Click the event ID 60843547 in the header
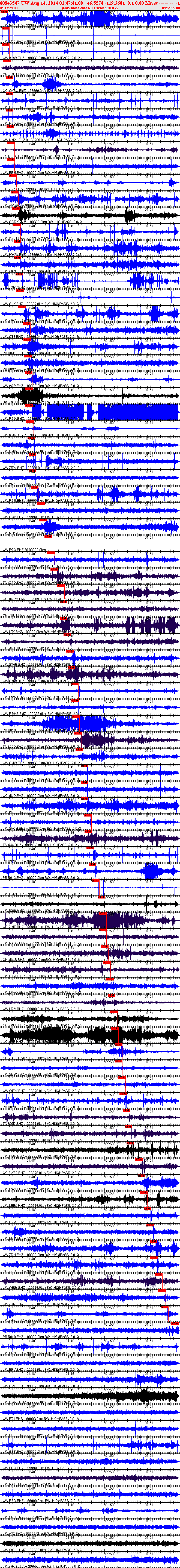180x1568 pixels. (x=10, y=3)
